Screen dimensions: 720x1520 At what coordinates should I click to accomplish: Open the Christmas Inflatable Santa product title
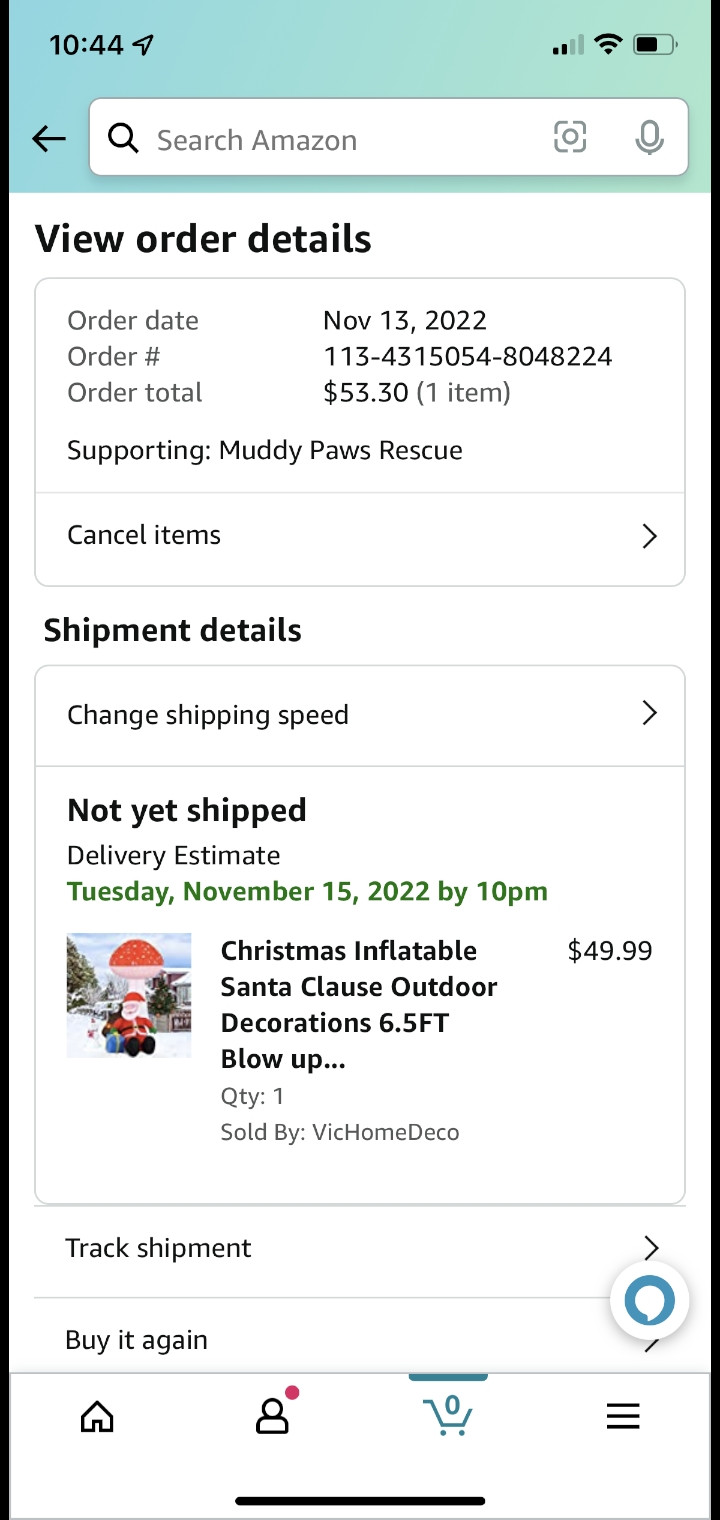pos(358,1004)
